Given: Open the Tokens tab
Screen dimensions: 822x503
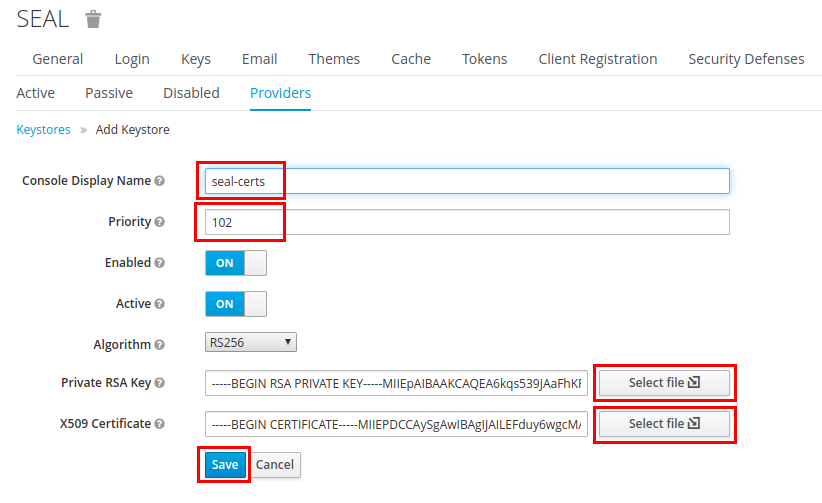Looking at the screenshot, I should [484, 59].
